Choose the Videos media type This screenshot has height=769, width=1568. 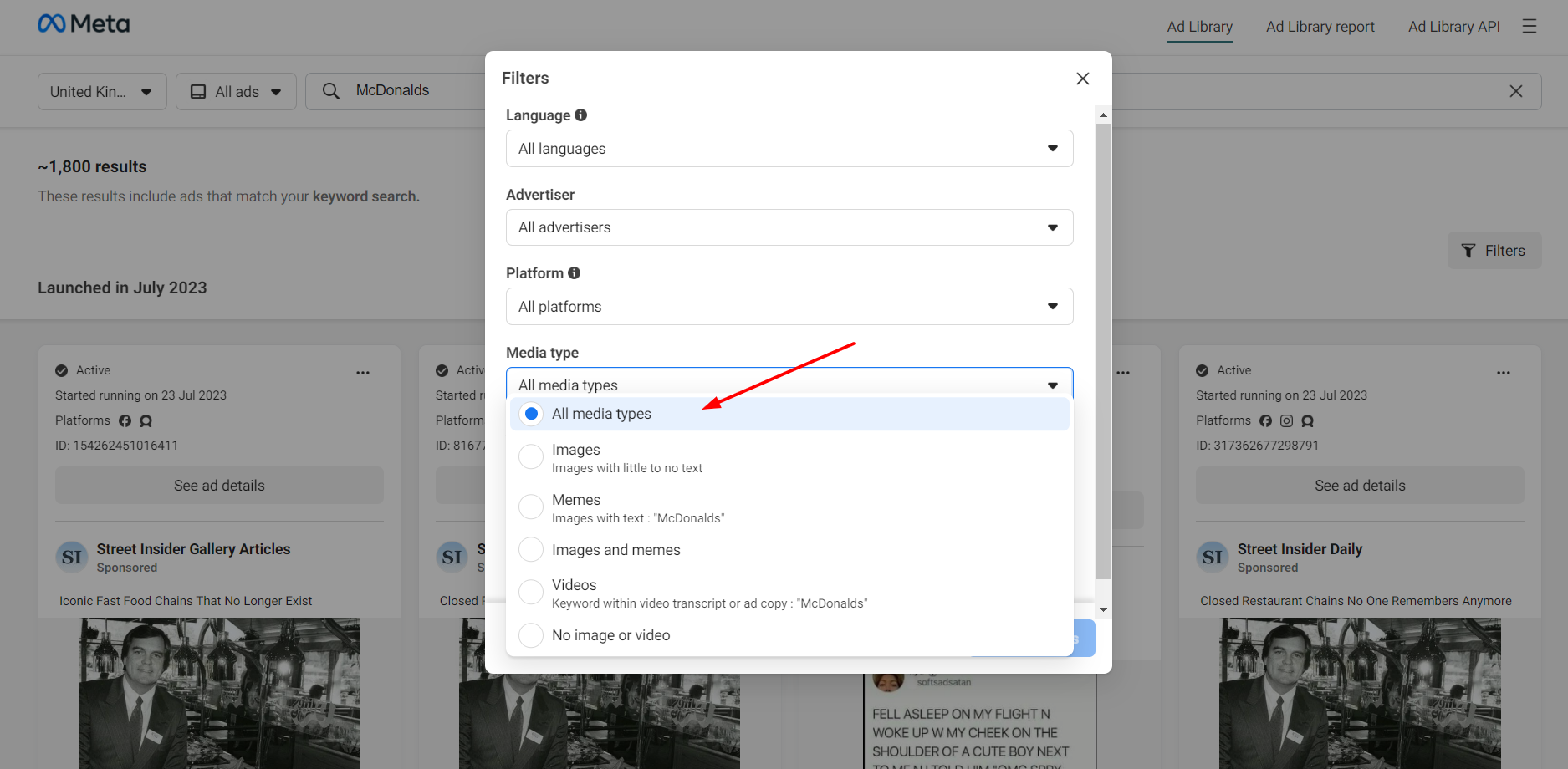530,592
